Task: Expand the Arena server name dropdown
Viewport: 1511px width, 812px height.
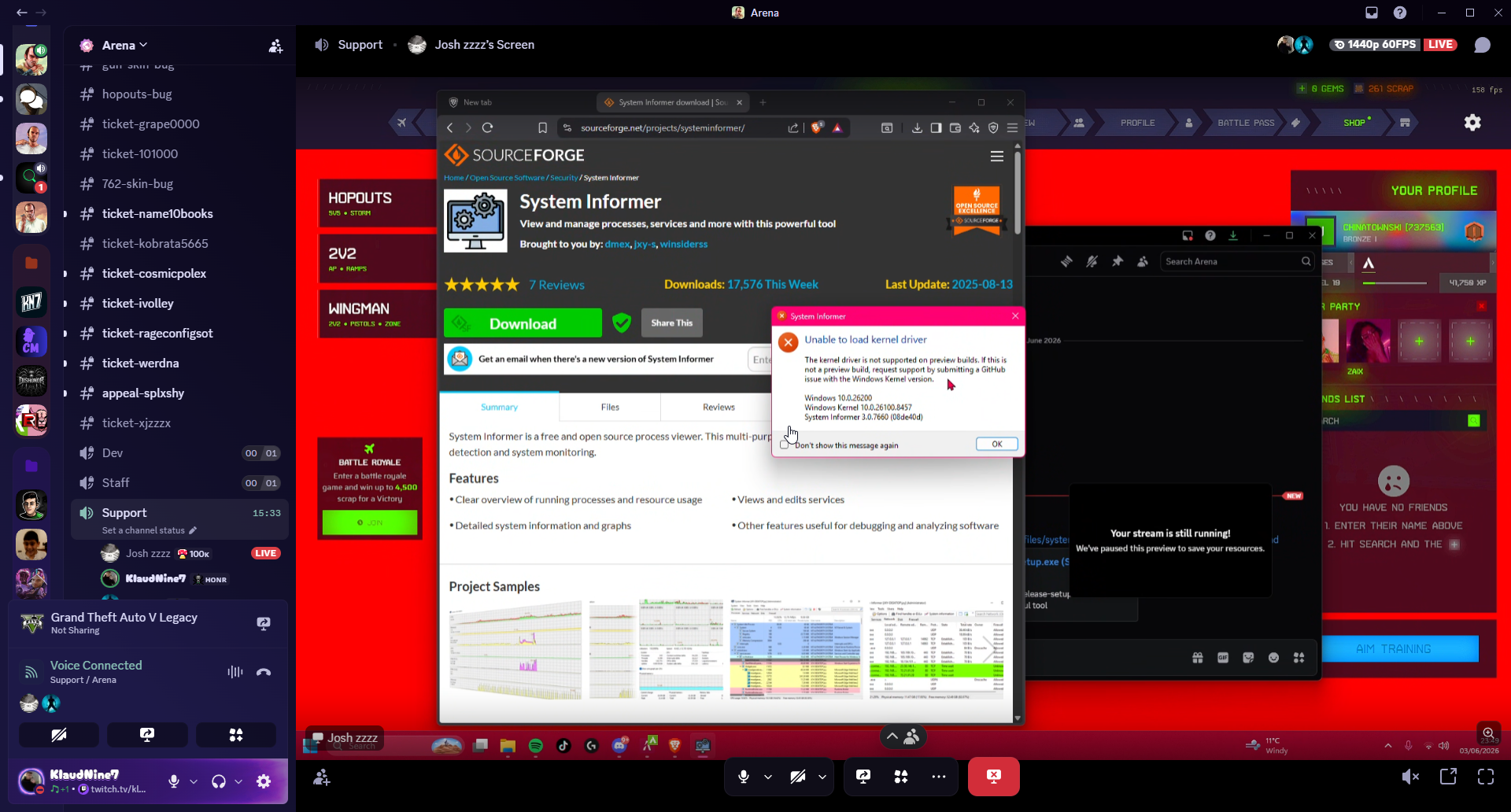Action: pyautogui.click(x=143, y=45)
